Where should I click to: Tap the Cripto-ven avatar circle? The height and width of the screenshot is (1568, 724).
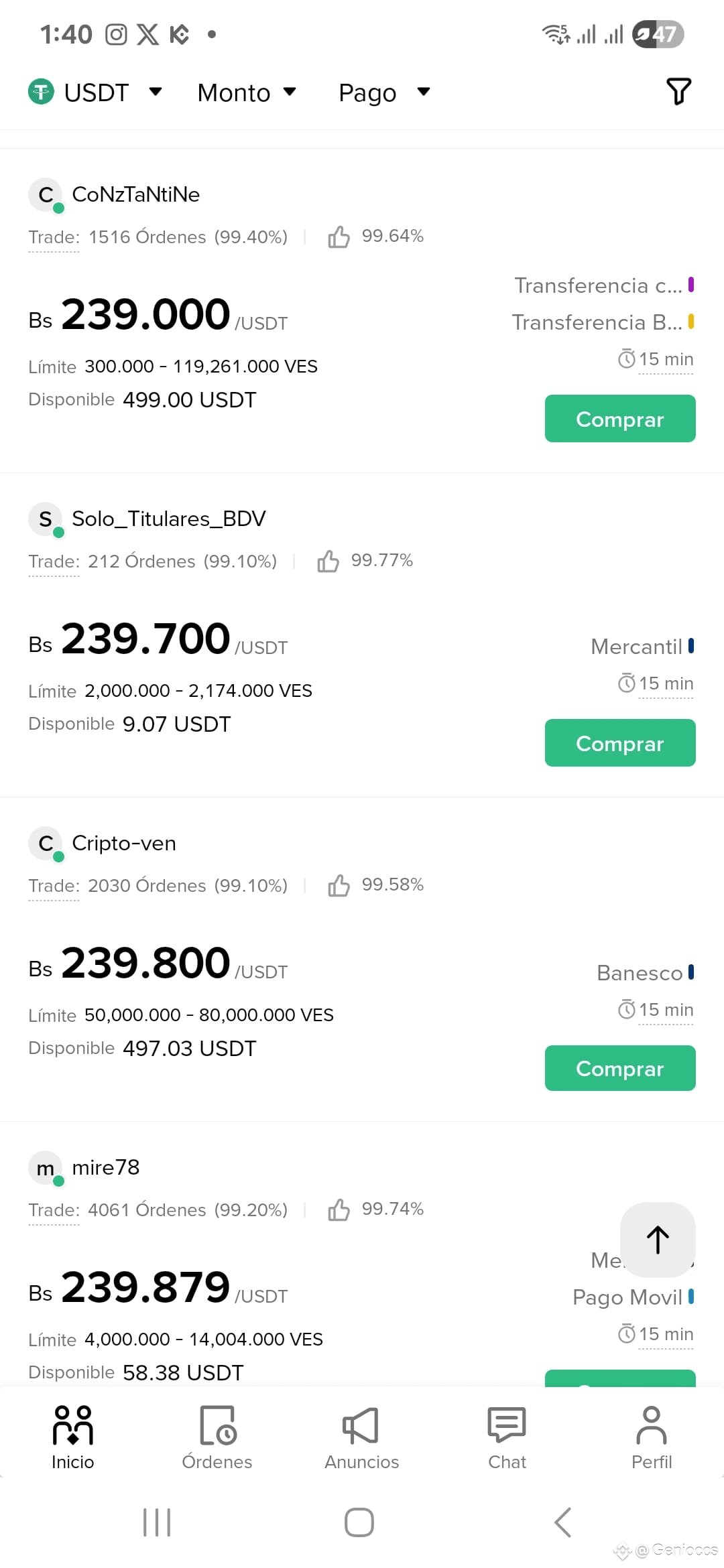(46, 844)
